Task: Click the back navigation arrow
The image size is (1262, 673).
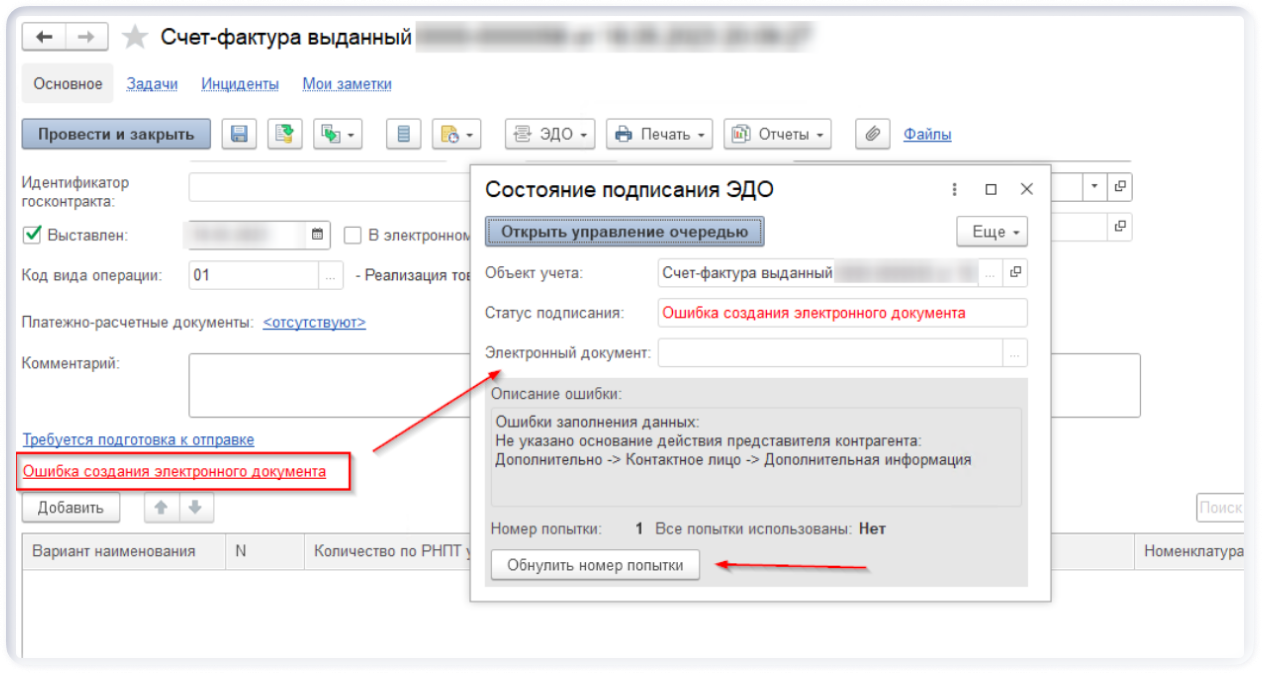Action: tap(44, 37)
